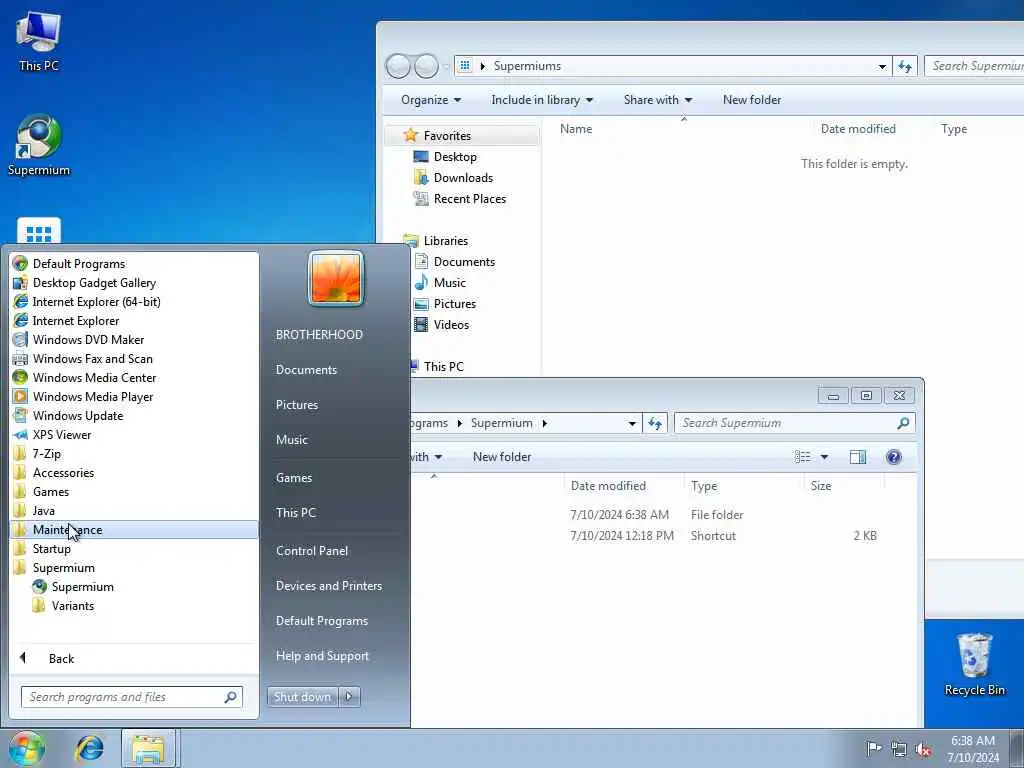Select the Recycle Bin desktop icon
The width and height of the screenshot is (1024, 768).
pyautogui.click(x=974, y=664)
